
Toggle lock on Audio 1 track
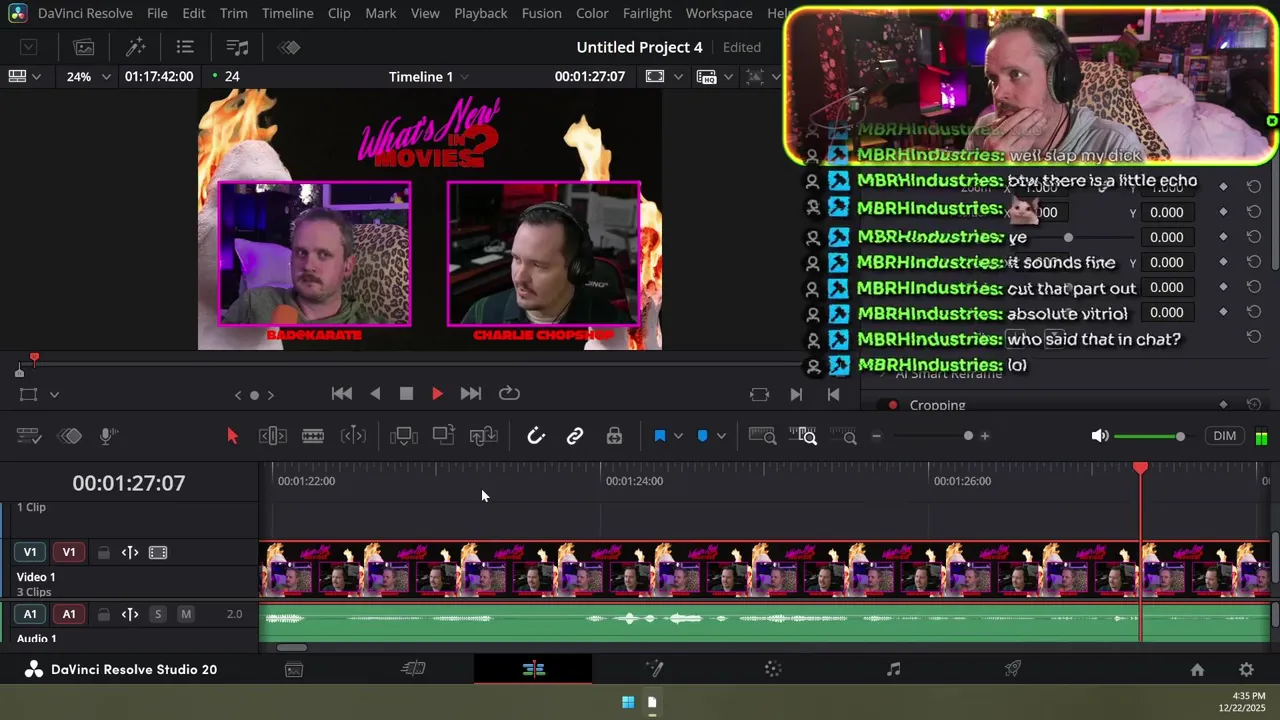coord(103,614)
